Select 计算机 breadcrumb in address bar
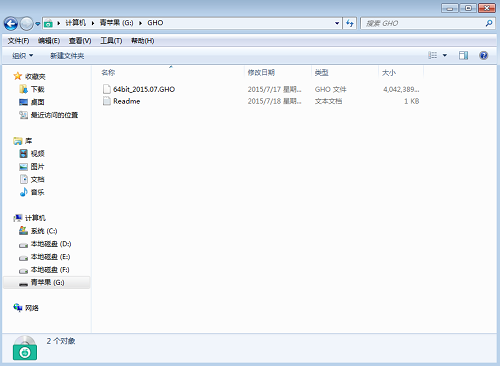 pyautogui.click(x=75, y=23)
